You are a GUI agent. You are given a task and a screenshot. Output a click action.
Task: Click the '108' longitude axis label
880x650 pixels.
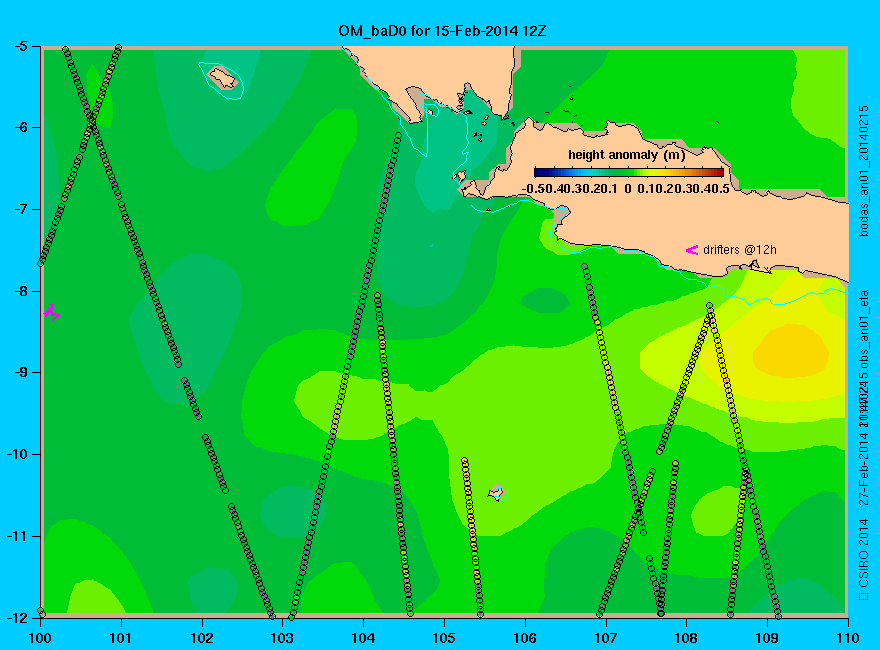coord(686,638)
